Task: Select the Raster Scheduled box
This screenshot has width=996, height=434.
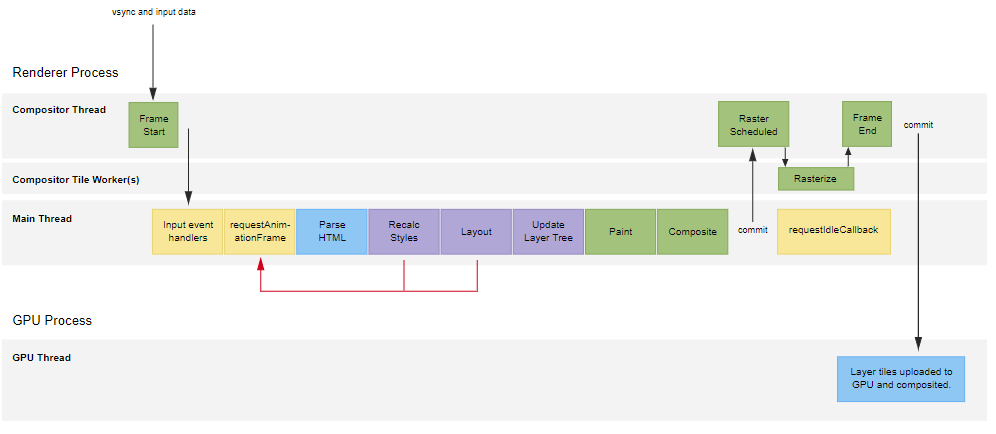Action: click(x=753, y=125)
